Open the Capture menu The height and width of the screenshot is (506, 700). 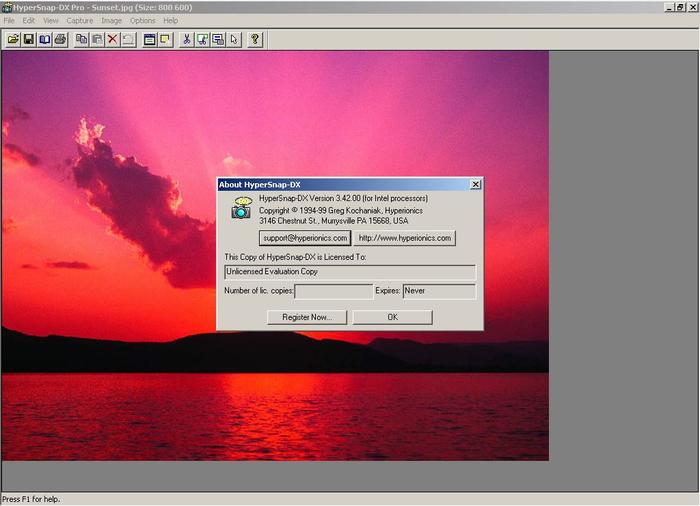[x=80, y=20]
